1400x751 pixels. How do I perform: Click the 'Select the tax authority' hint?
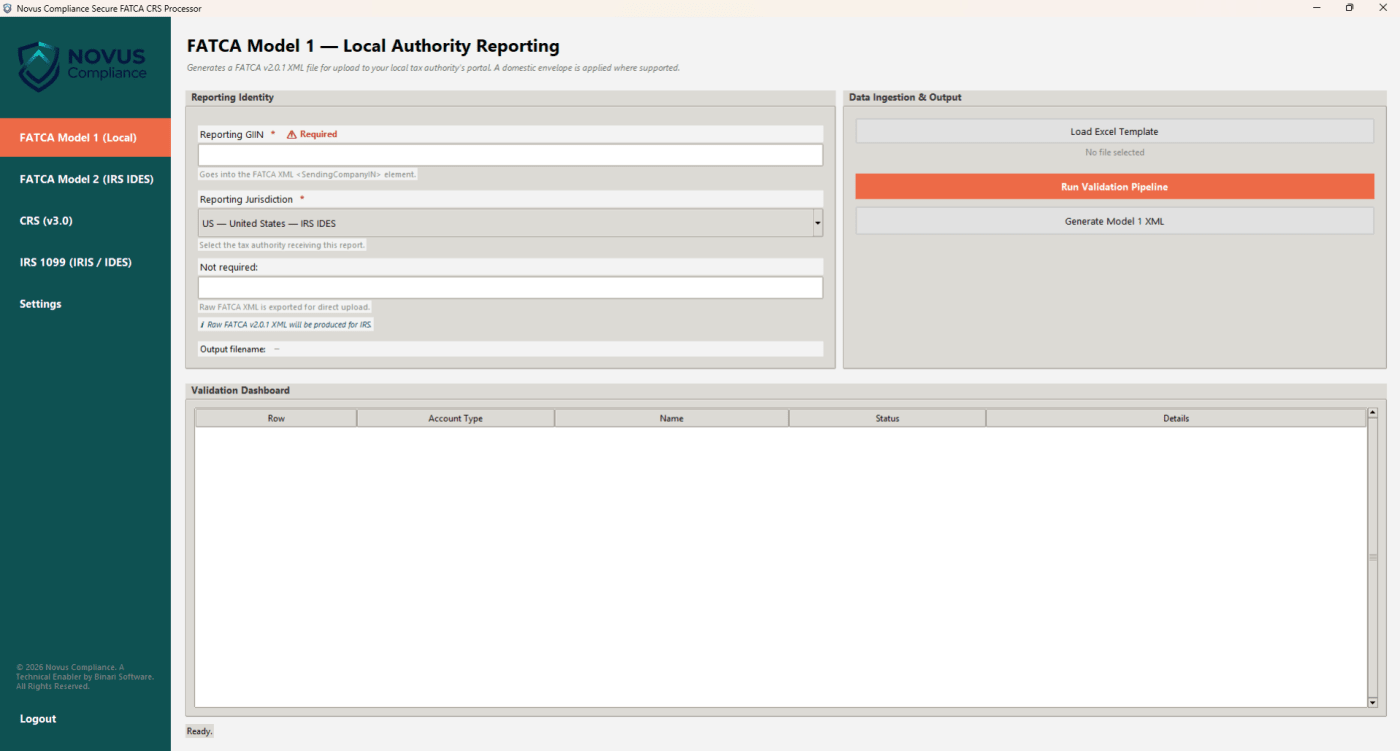coord(282,245)
